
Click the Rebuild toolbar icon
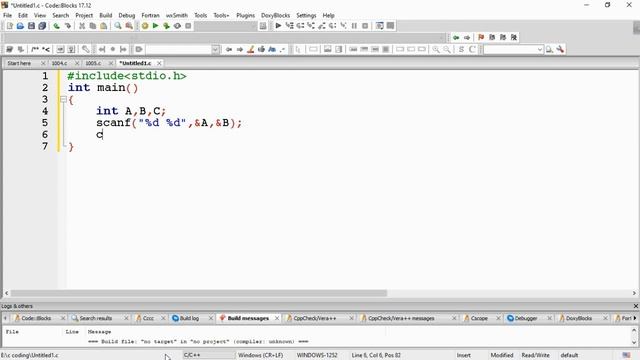[x=177, y=26]
